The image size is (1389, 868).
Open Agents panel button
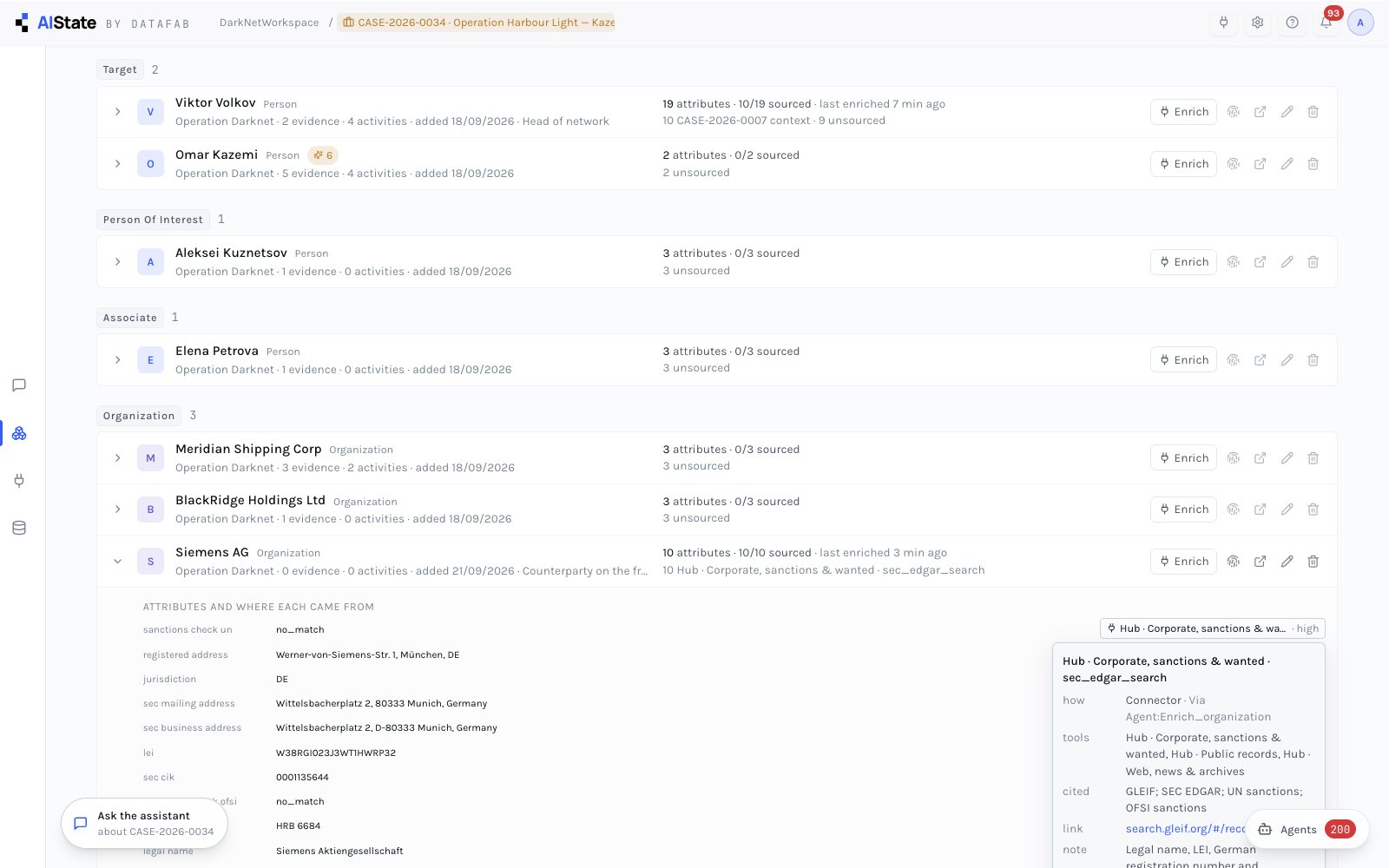[1307, 830]
